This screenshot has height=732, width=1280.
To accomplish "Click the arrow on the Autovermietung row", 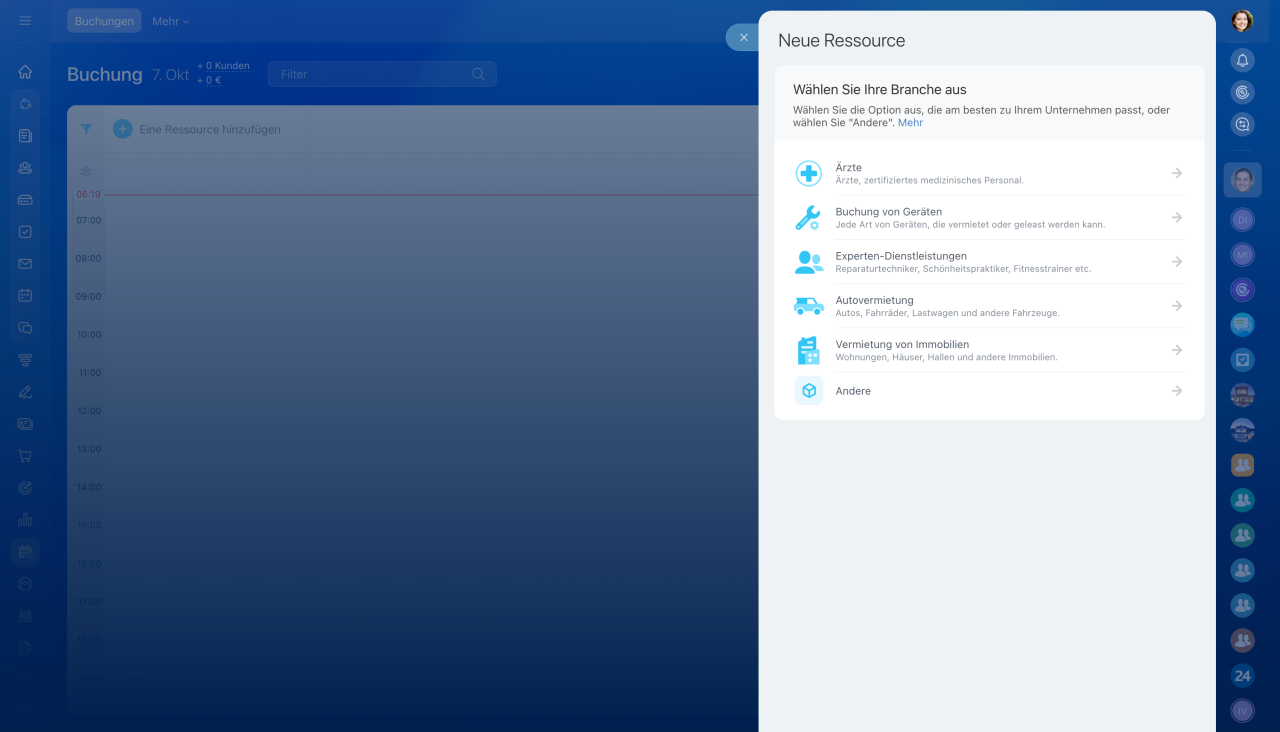I will [1177, 306].
